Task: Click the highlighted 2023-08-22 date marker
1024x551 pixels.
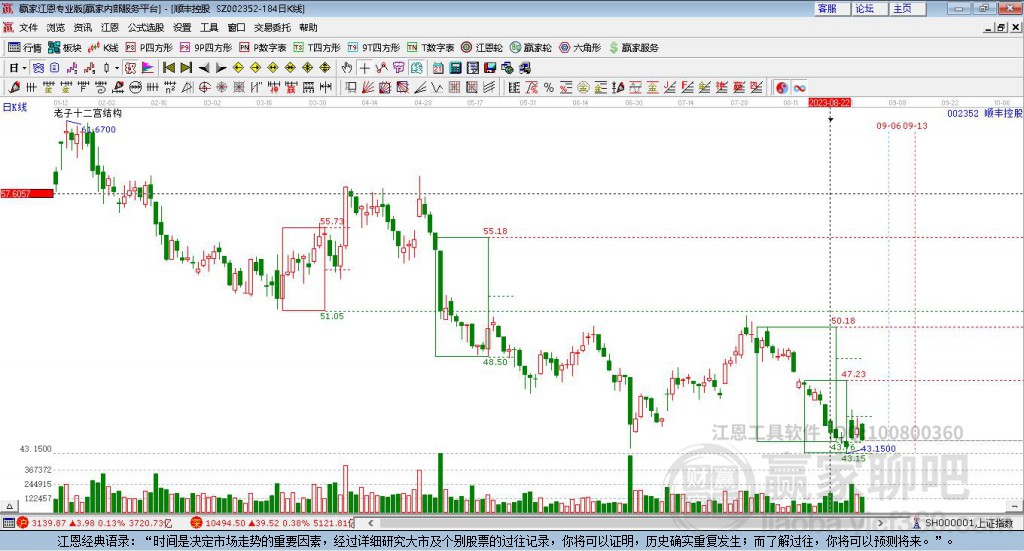Action: click(829, 102)
